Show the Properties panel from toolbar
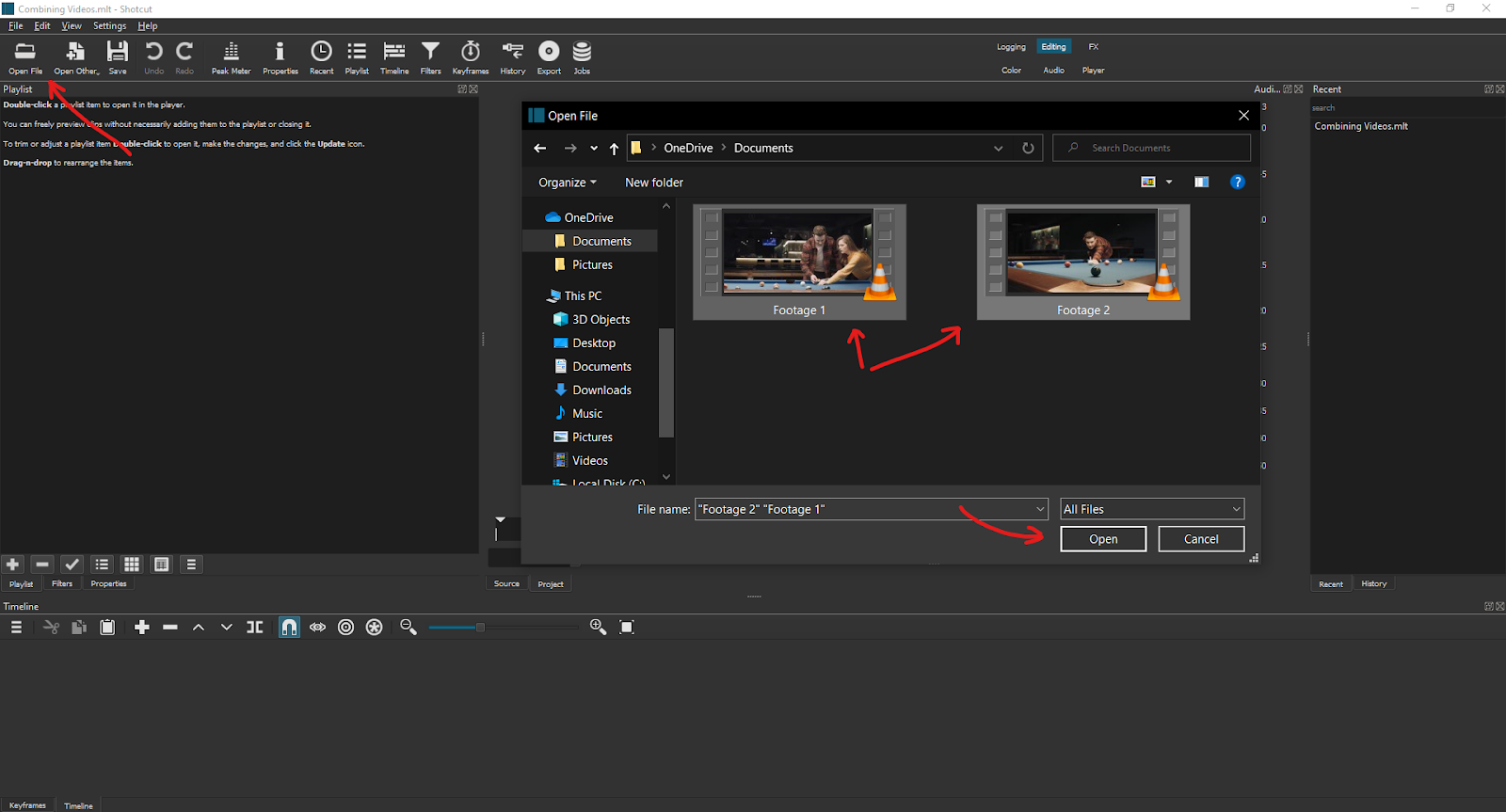The width and height of the screenshot is (1506, 812). click(x=280, y=57)
